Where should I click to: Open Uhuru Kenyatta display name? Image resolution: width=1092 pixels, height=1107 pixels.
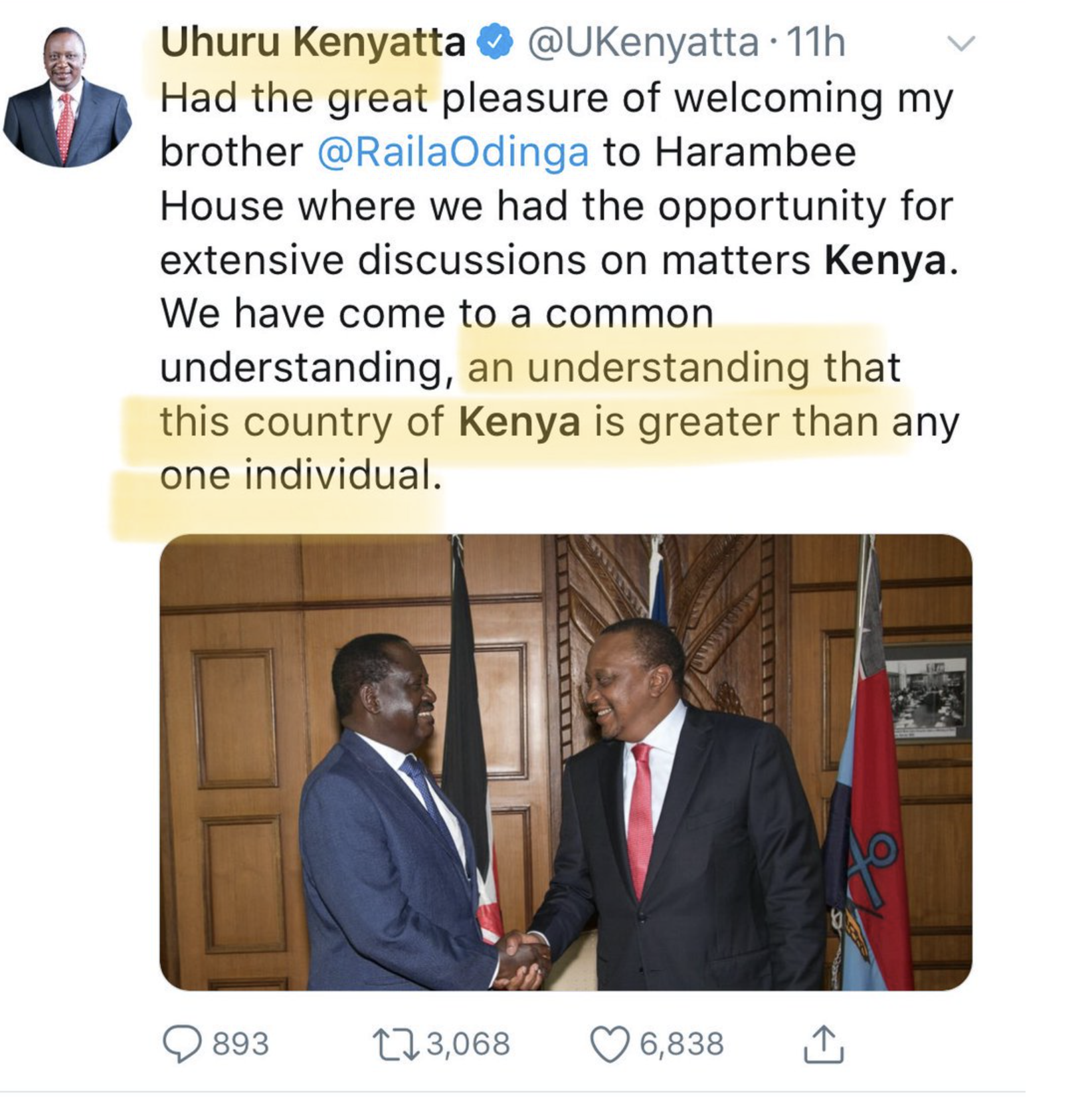[313, 44]
